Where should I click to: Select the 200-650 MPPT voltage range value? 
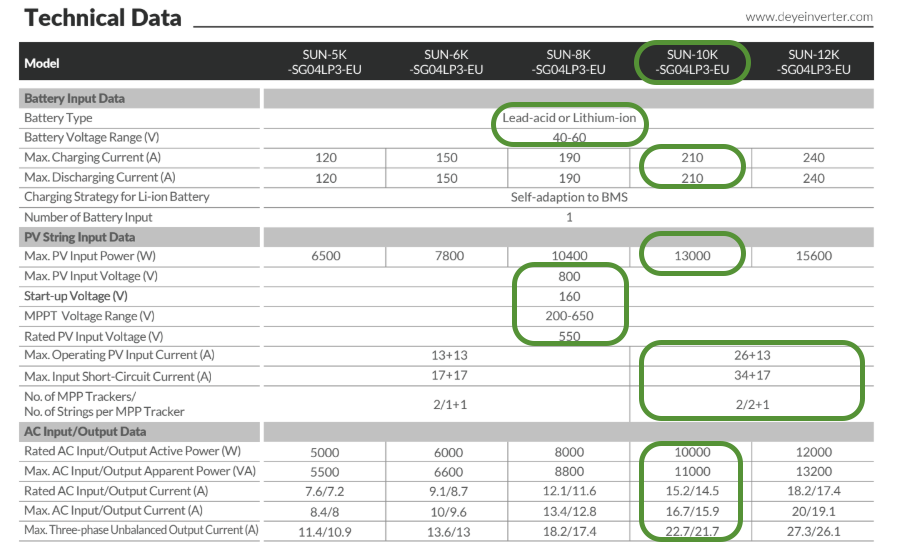tap(569, 316)
